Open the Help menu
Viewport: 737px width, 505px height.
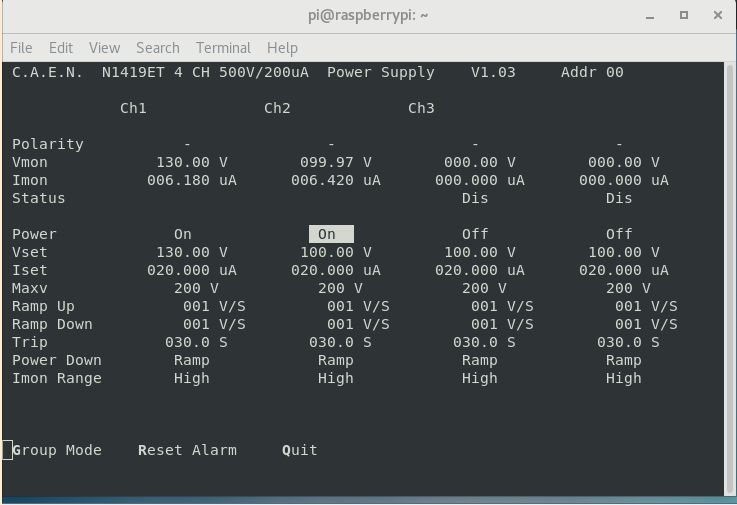[x=282, y=47]
